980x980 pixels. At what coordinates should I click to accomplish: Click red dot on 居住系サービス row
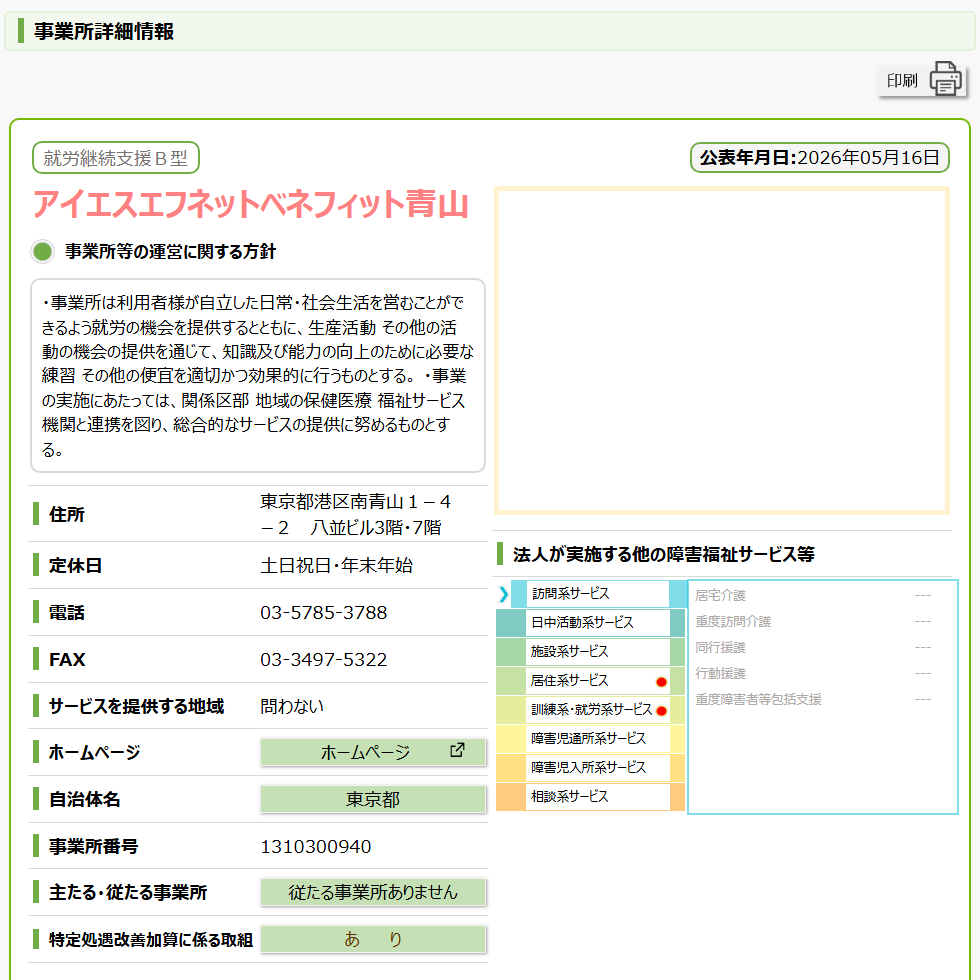[x=661, y=682]
